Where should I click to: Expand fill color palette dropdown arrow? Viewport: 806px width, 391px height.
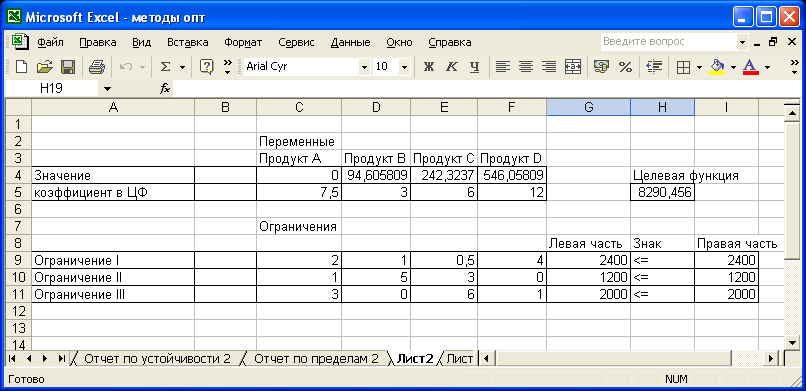[x=733, y=67]
